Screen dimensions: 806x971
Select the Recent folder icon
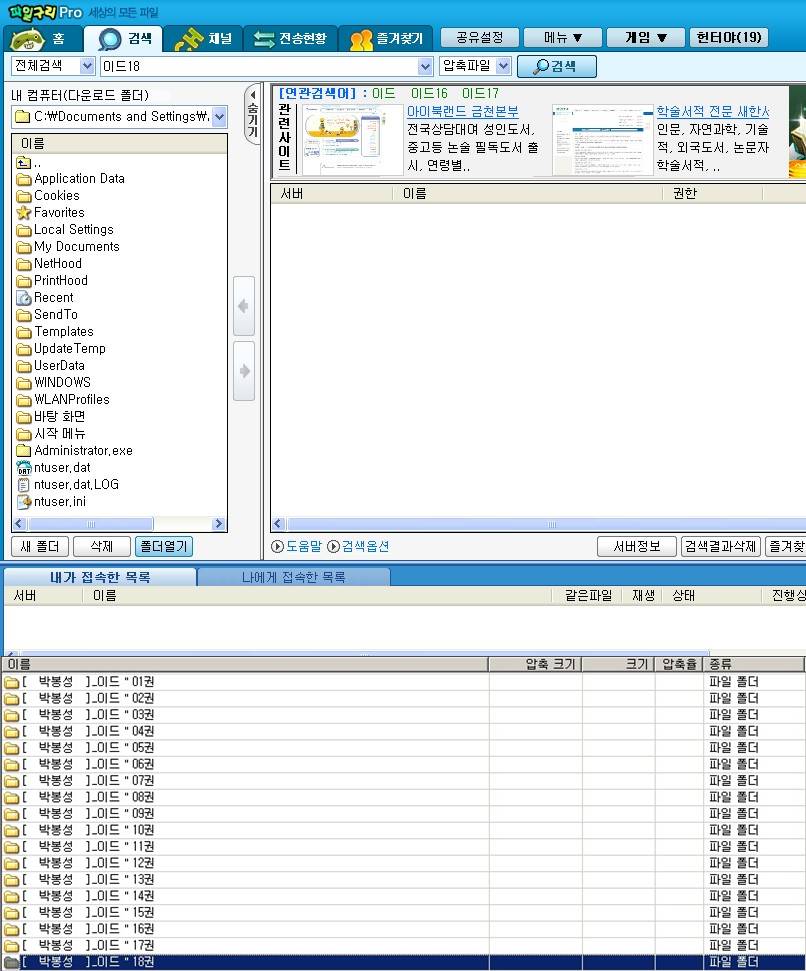pyautogui.click(x=24, y=298)
